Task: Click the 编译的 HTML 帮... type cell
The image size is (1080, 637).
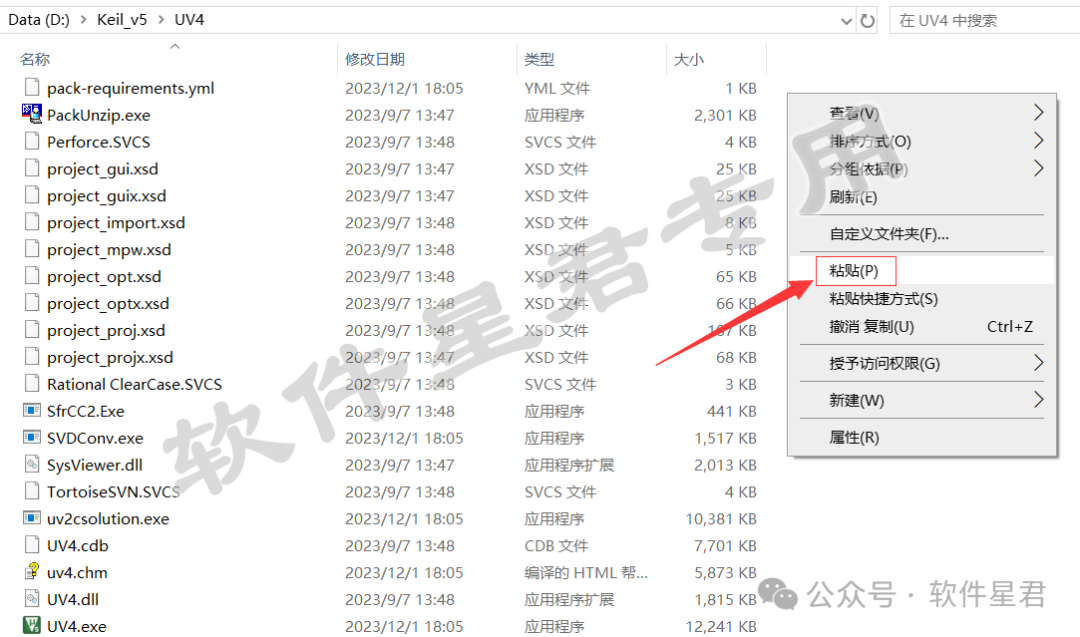Action: (585, 572)
